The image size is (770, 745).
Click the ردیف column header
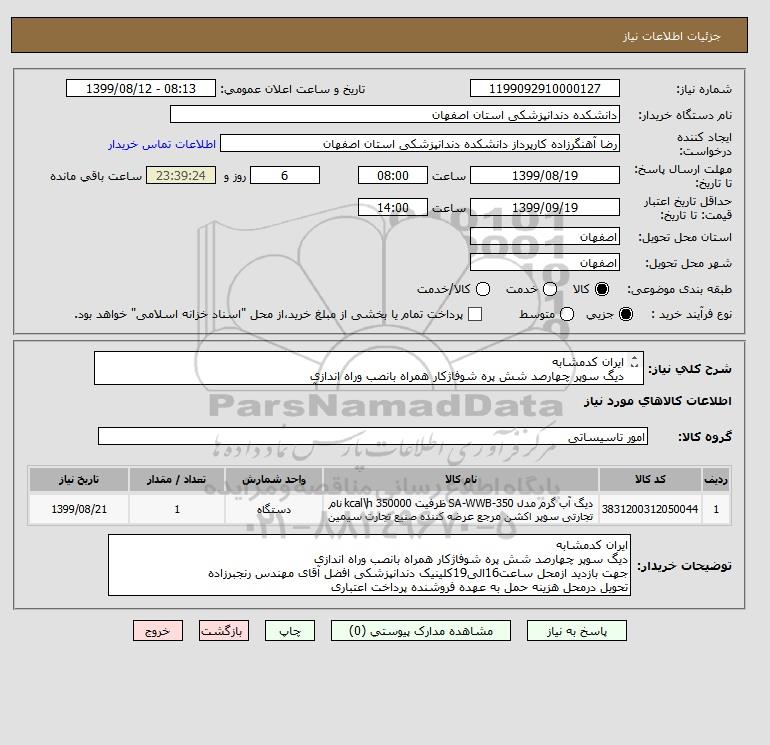click(x=716, y=479)
